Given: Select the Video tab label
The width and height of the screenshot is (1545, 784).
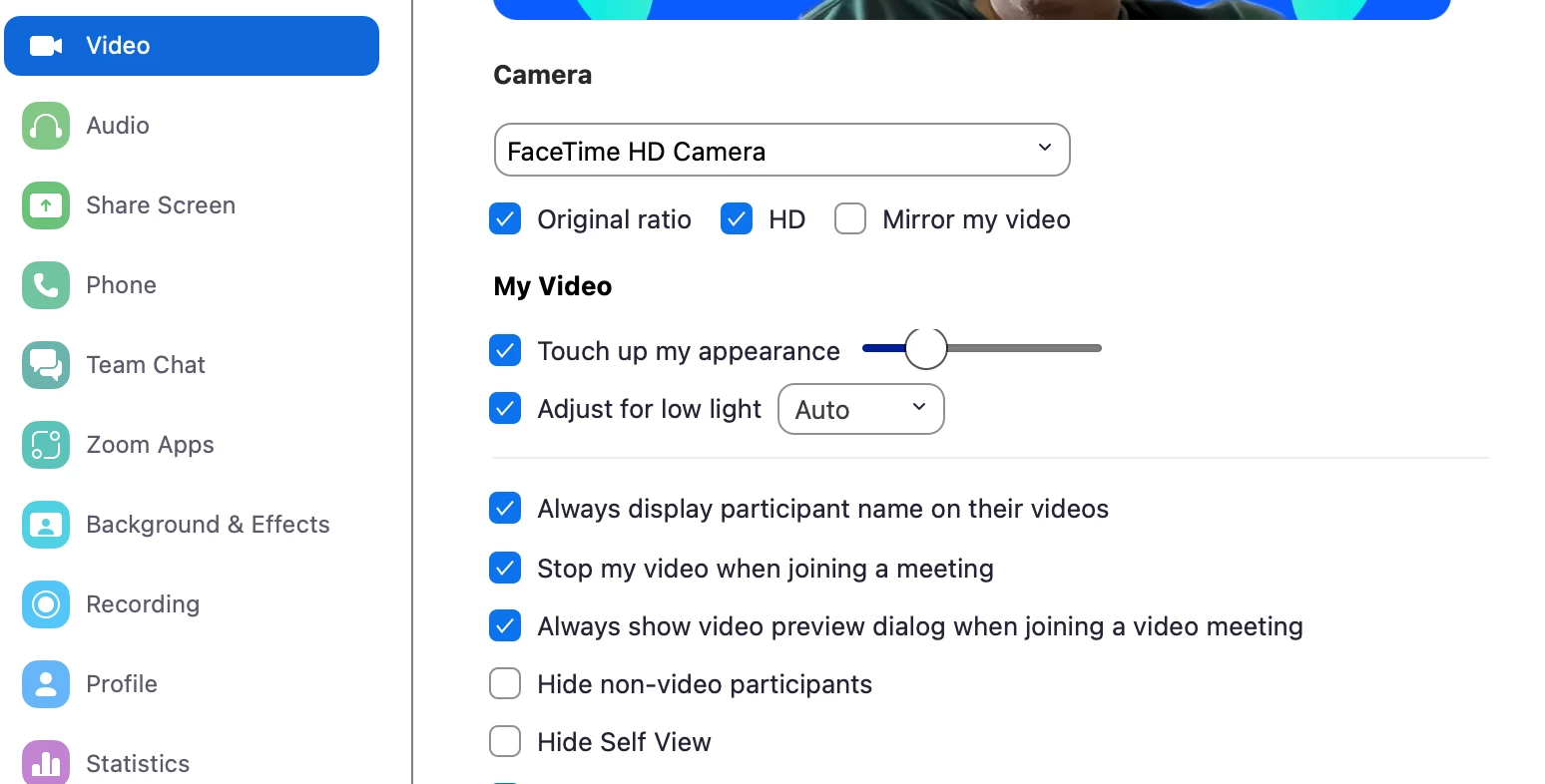Looking at the screenshot, I should 118,46.
